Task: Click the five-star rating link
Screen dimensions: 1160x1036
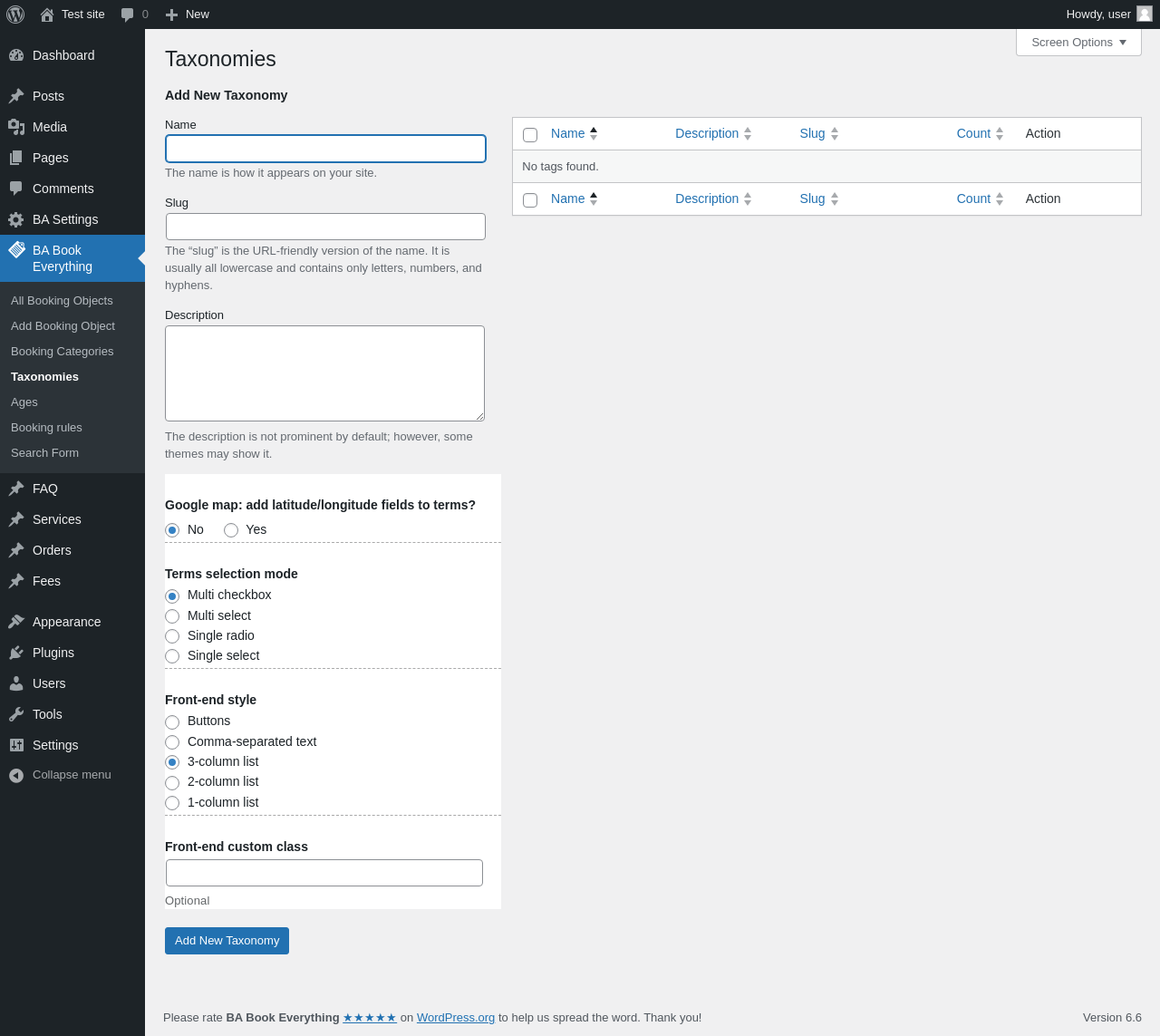Action: [x=370, y=1018]
